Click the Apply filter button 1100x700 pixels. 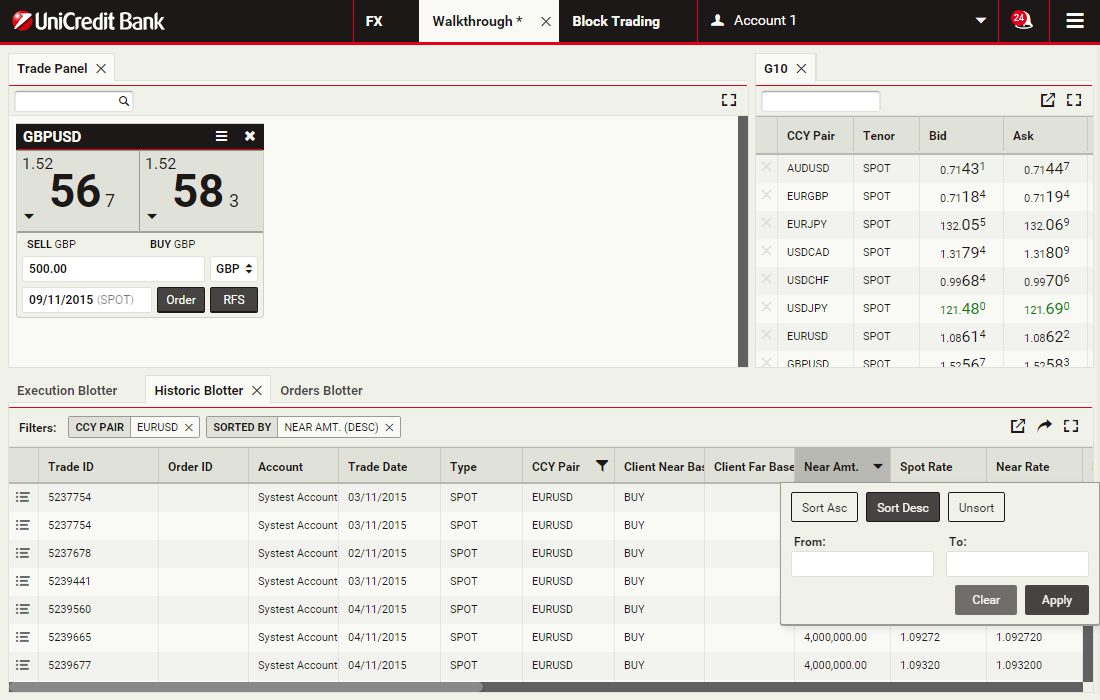(x=1056, y=600)
